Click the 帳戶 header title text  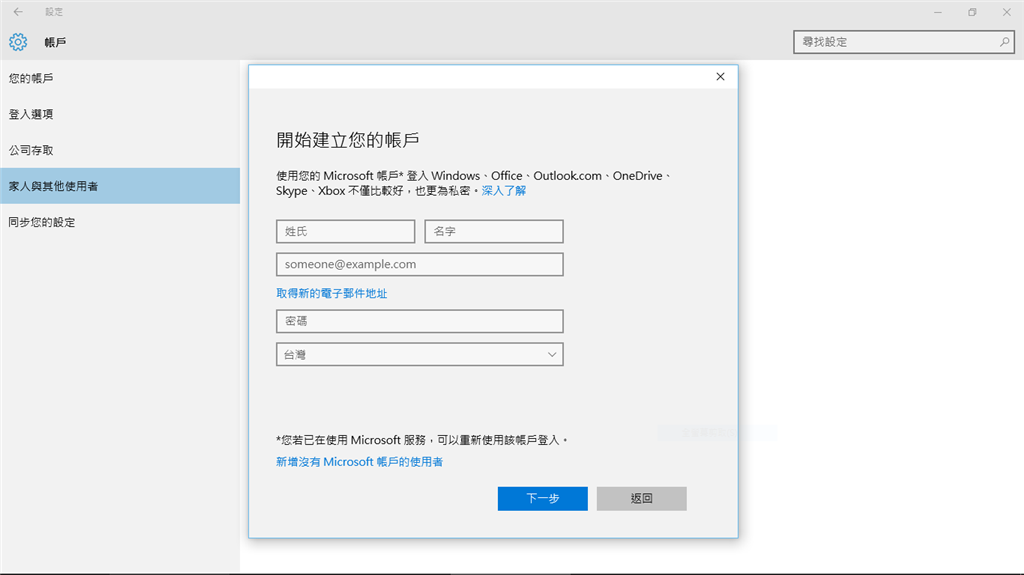pos(56,42)
